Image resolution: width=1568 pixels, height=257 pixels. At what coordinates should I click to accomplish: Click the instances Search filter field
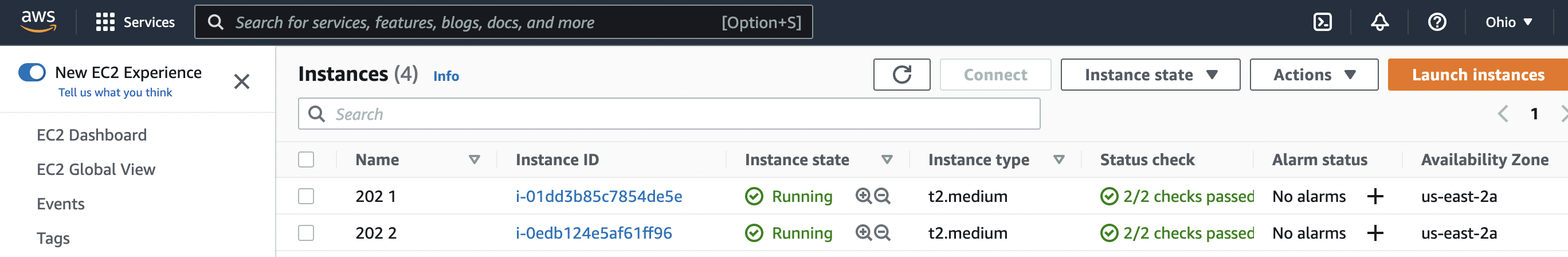point(668,114)
